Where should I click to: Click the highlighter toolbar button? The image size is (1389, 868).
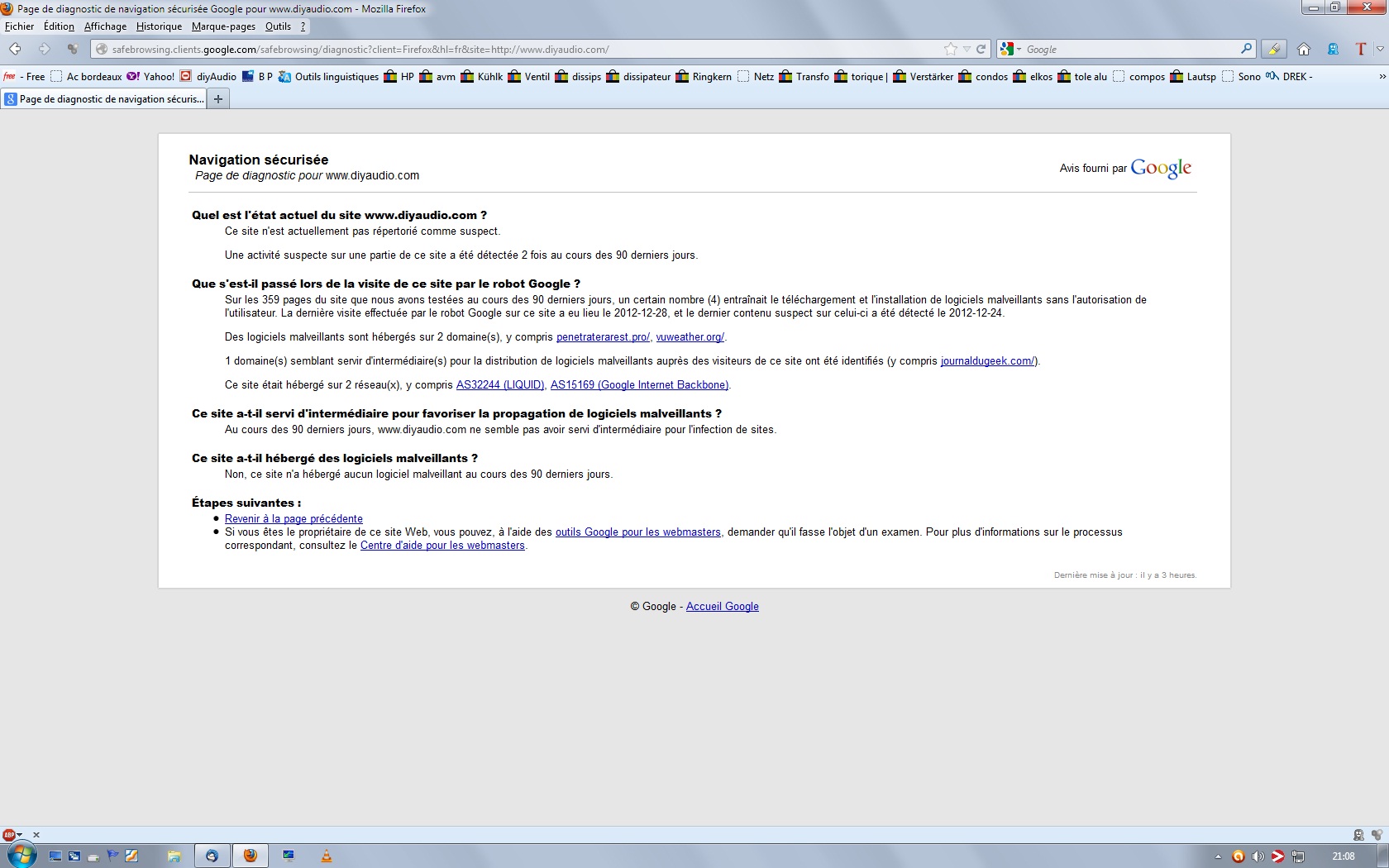pyautogui.click(x=1274, y=49)
